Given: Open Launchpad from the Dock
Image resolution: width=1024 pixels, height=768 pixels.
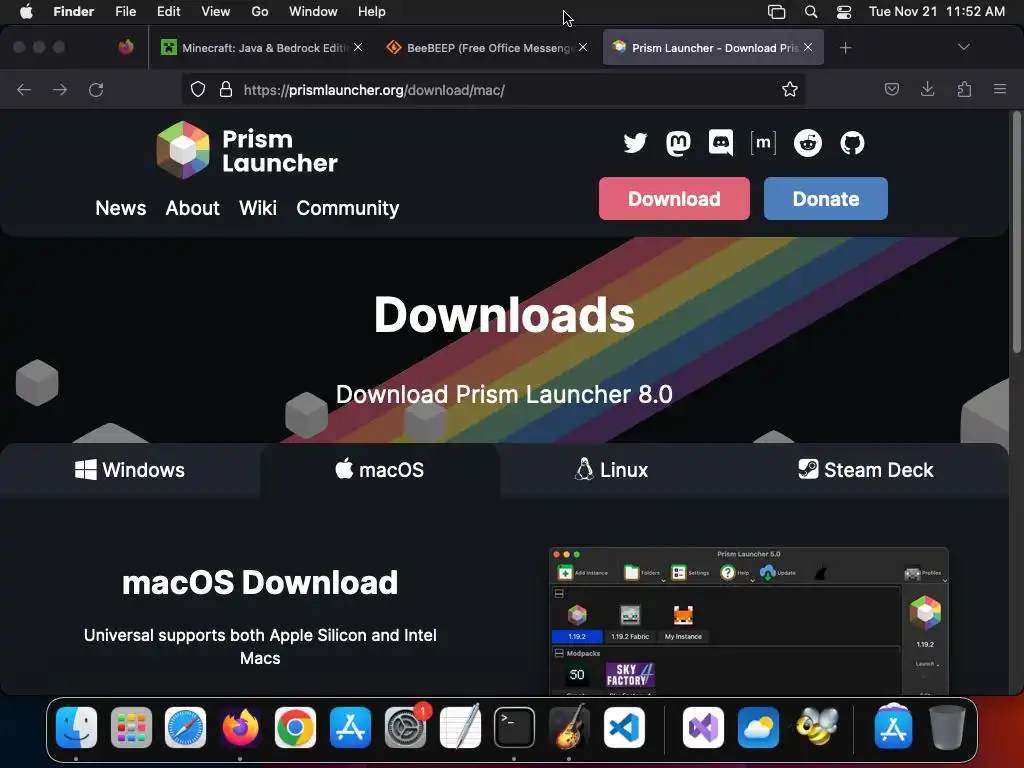Looking at the screenshot, I should click(131, 728).
